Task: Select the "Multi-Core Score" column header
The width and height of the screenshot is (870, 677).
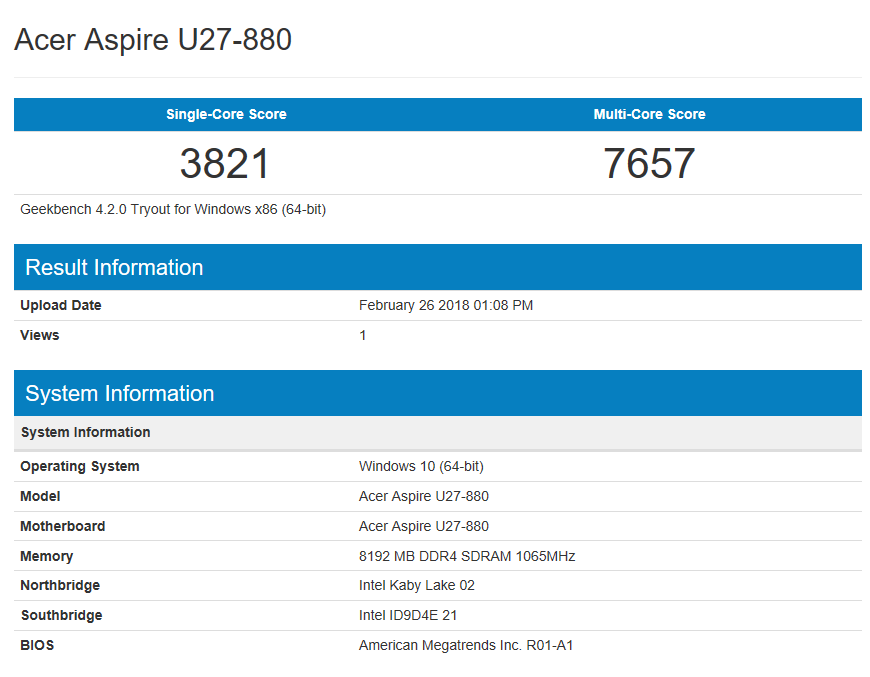Action: [x=650, y=114]
